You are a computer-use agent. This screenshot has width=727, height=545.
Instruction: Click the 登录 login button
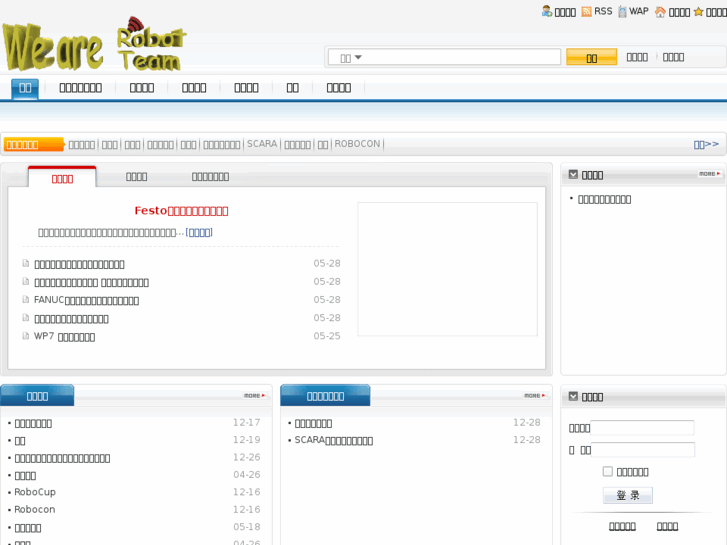coord(628,495)
